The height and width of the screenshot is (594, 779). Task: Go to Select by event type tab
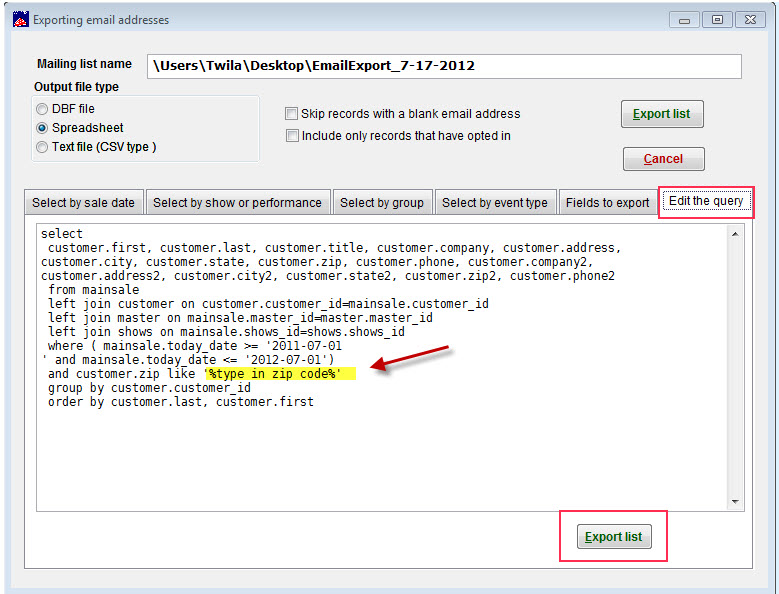(494, 203)
